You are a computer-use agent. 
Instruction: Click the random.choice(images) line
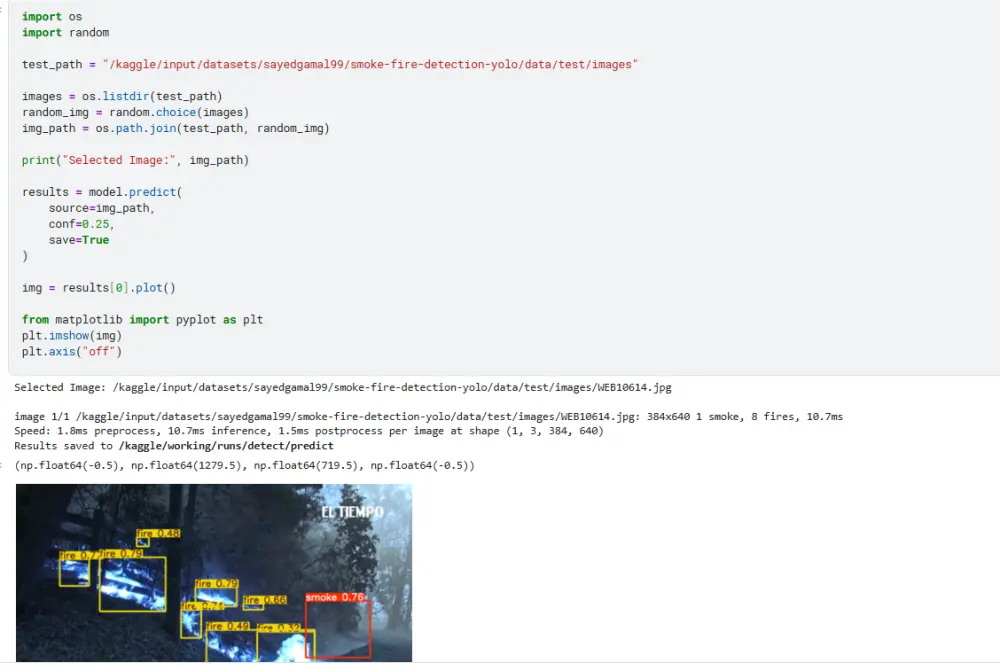click(135, 112)
